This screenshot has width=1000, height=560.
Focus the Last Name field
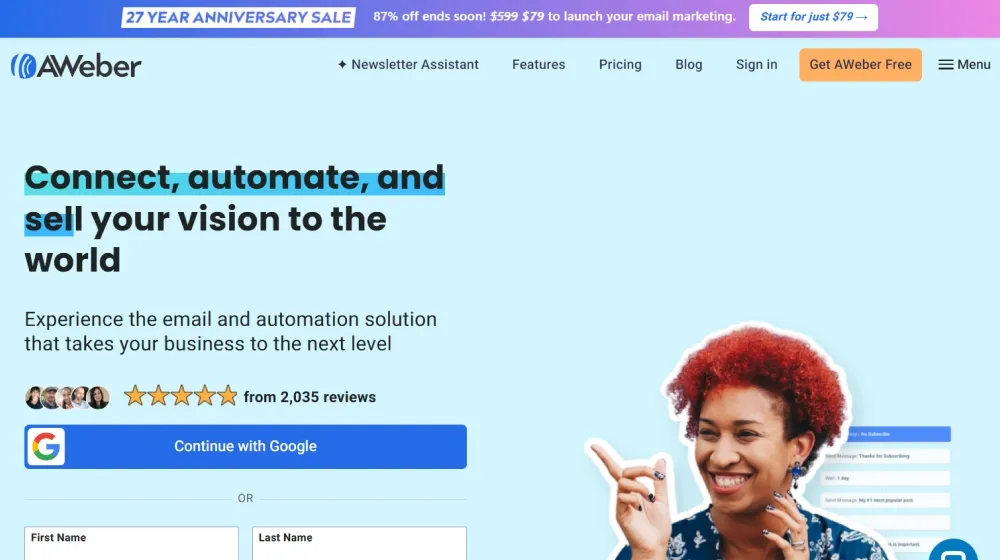(359, 543)
